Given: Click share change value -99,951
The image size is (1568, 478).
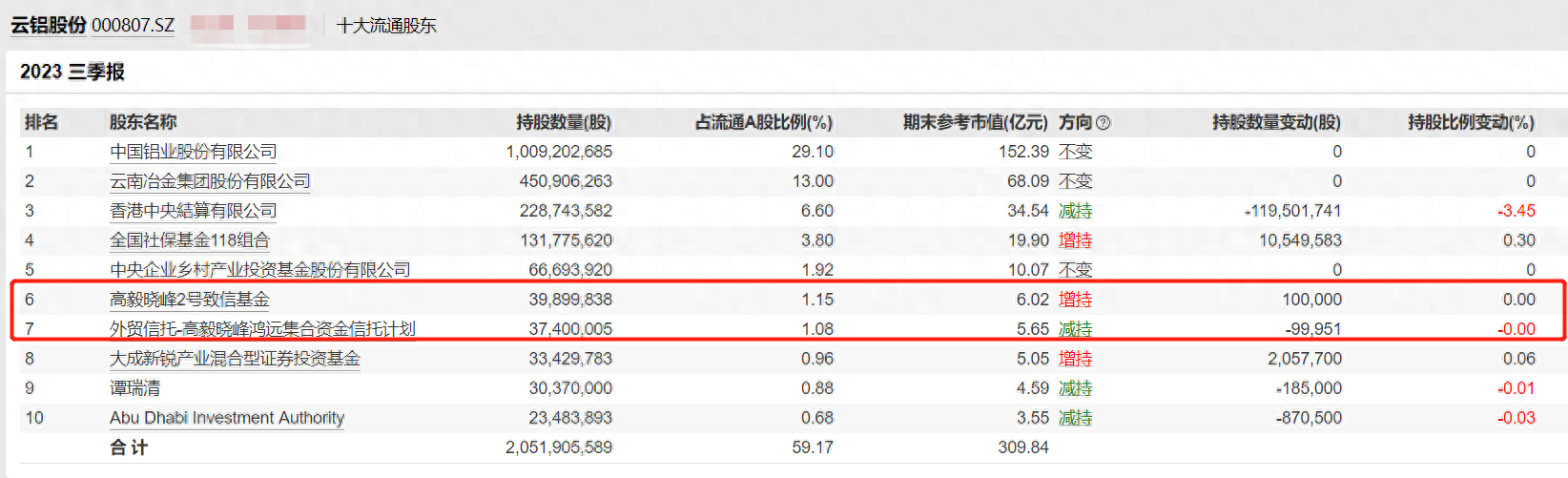Looking at the screenshot, I should click(1313, 329).
